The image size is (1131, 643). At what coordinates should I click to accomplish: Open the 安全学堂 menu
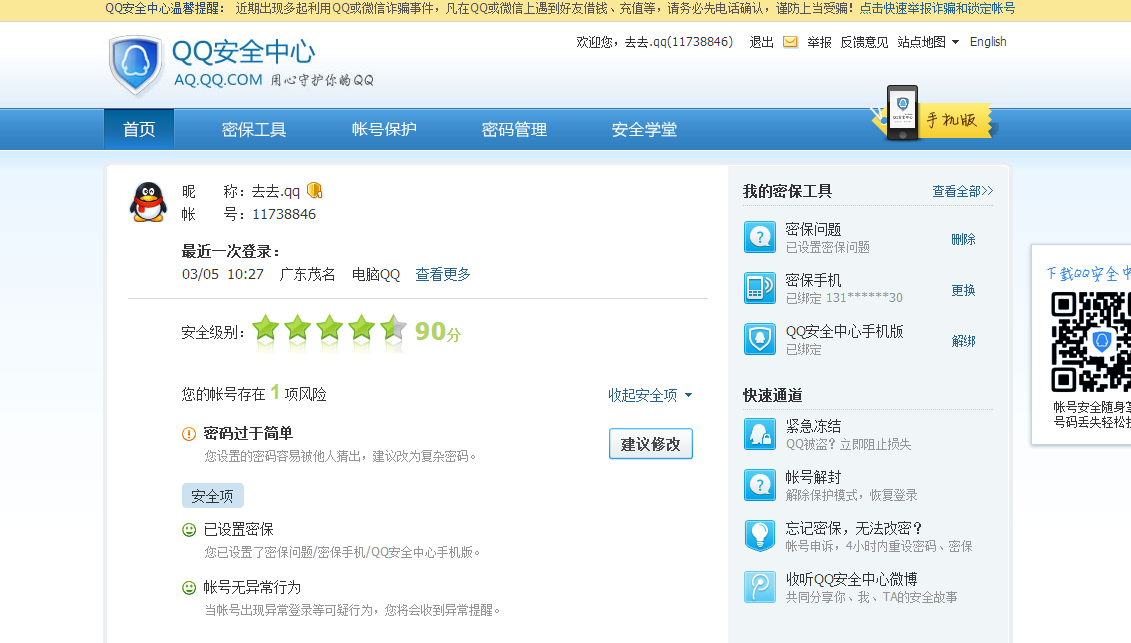click(x=644, y=129)
